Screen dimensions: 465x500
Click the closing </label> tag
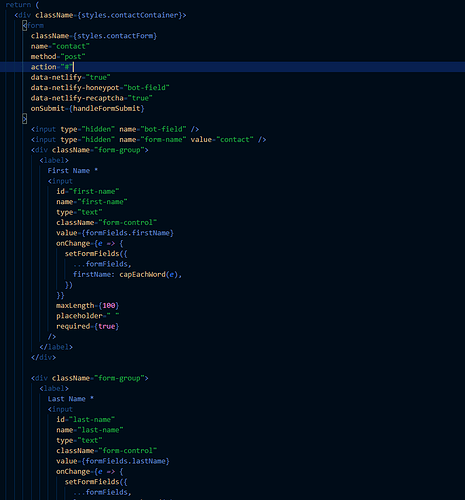pyautogui.click(x=56, y=347)
